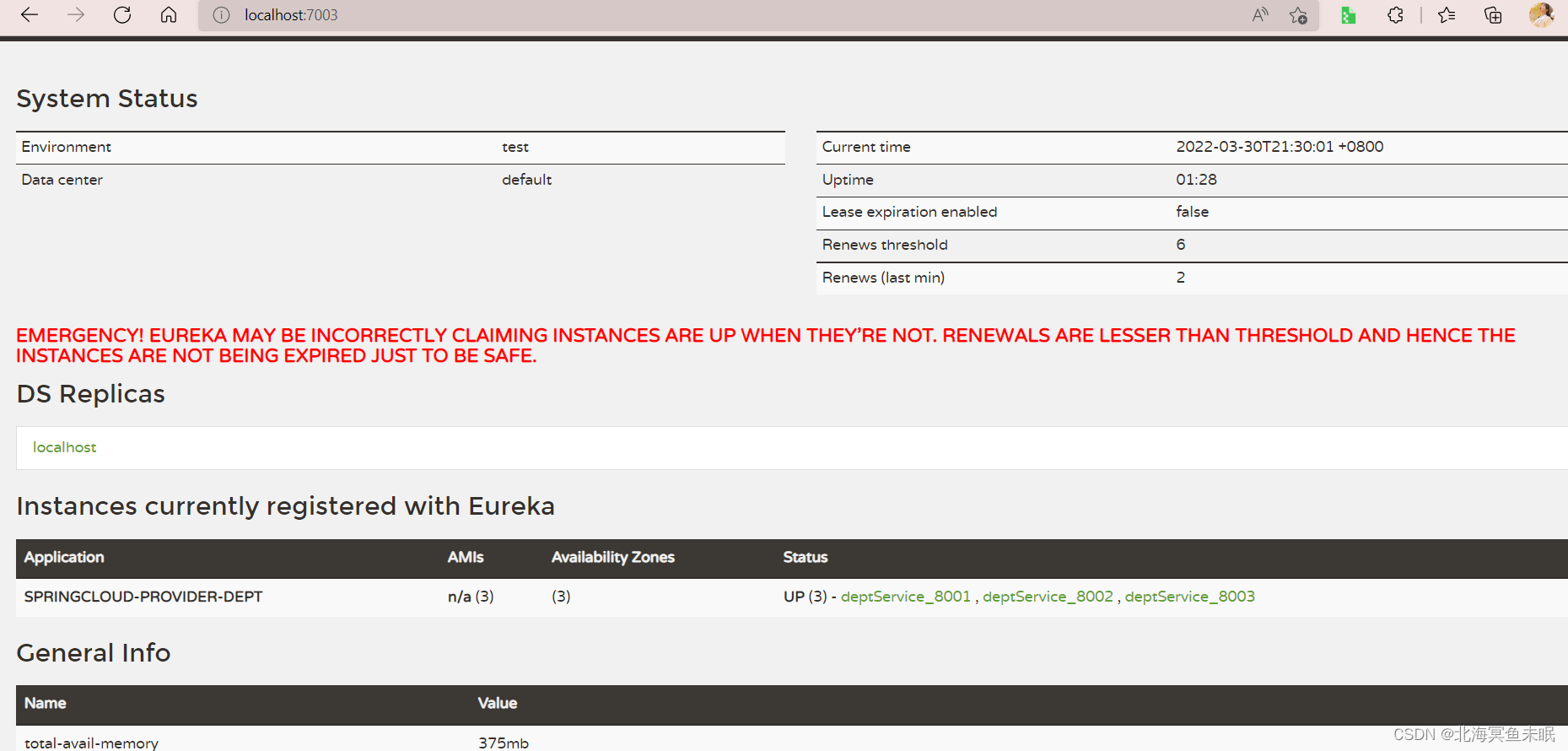Select the Uptime value 01:28
1568x751 pixels.
coord(1196,180)
